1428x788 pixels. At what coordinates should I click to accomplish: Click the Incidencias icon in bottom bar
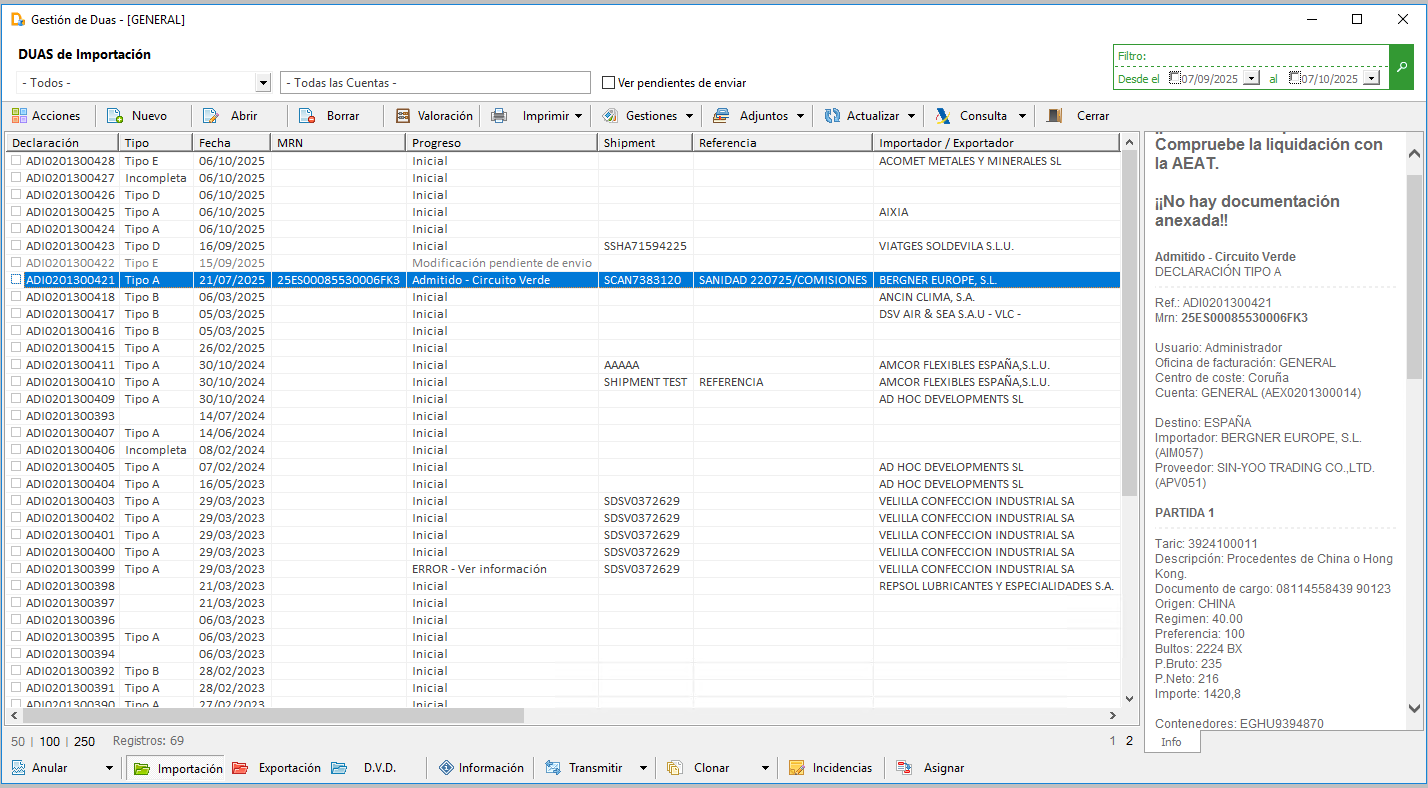797,768
